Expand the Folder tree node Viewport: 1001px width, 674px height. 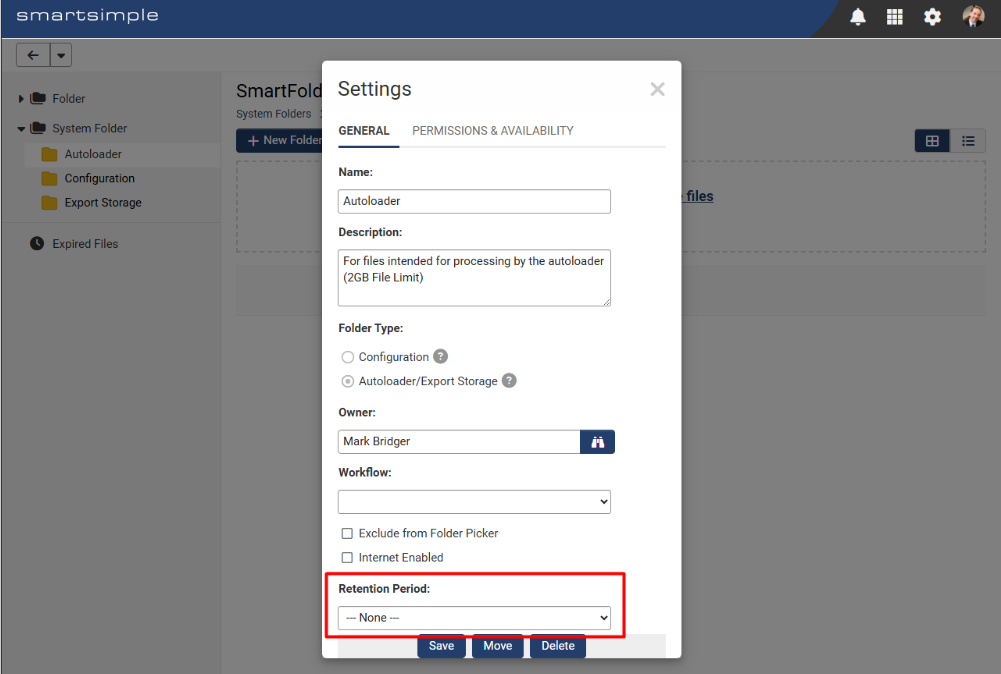[21, 99]
